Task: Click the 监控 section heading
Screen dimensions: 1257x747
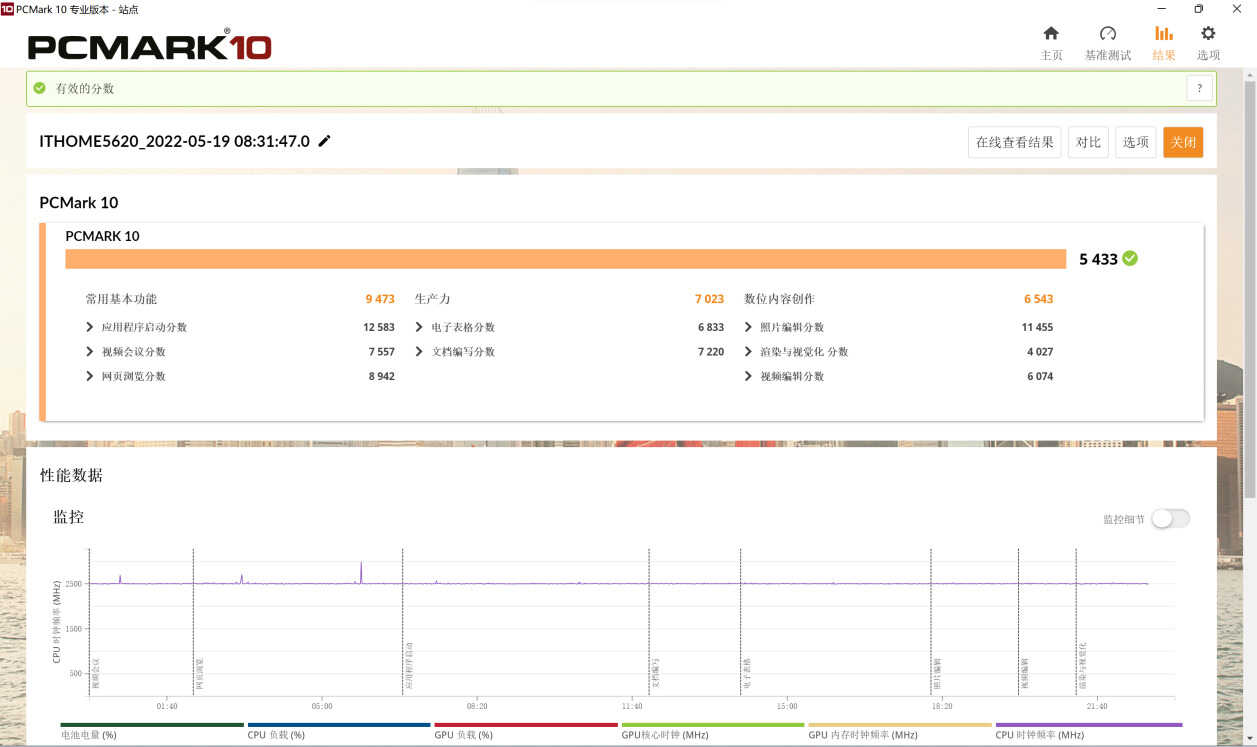Action: pyautogui.click(x=69, y=517)
